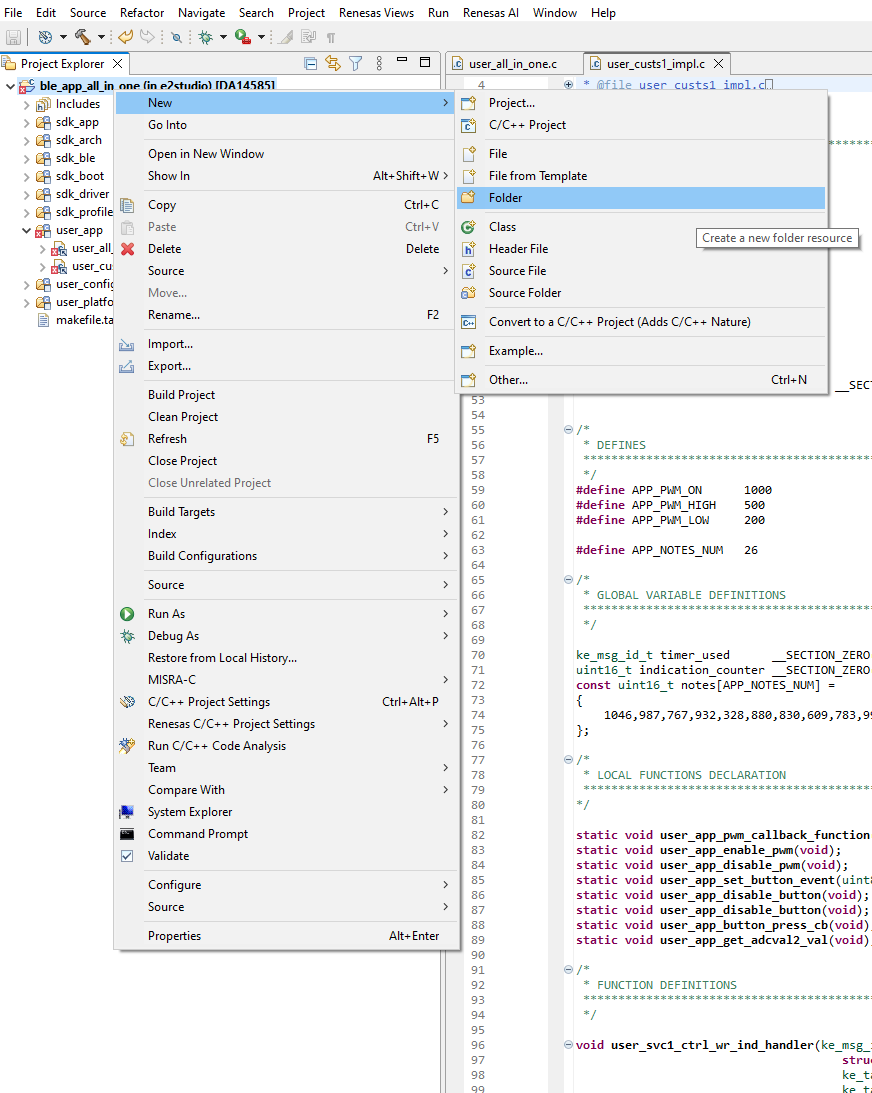Screen dimensions: 872x1093
Task: Expand the sdk_app tree node
Action: pyautogui.click(x=26, y=123)
